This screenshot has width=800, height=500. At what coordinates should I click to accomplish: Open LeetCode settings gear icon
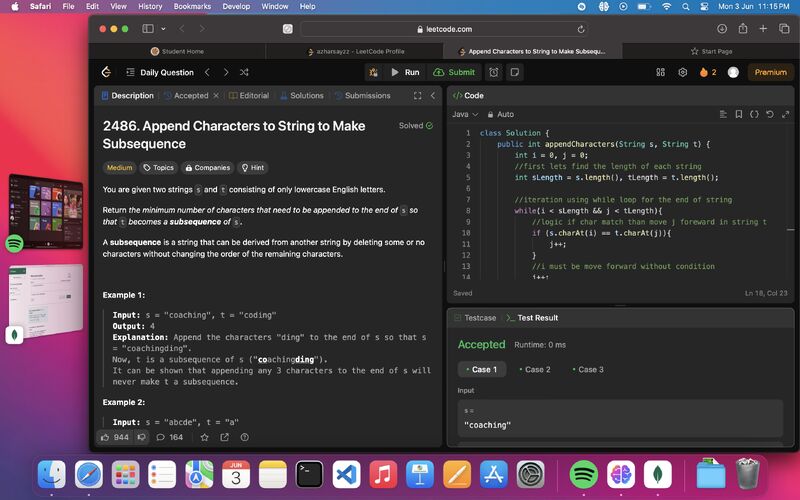[x=683, y=72]
